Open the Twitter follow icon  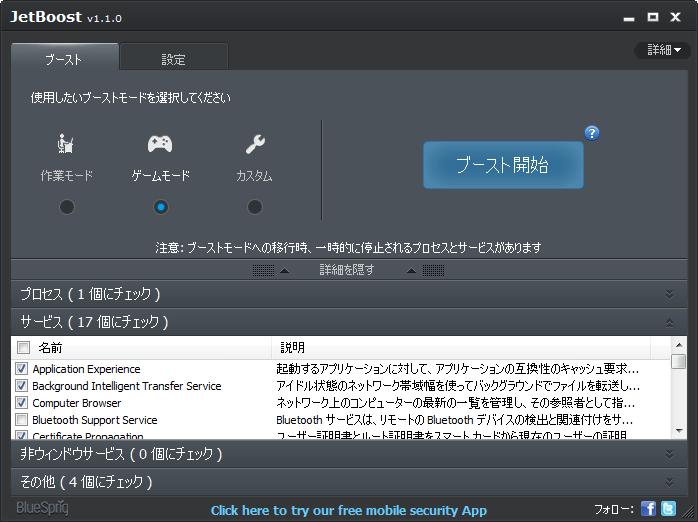668,508
